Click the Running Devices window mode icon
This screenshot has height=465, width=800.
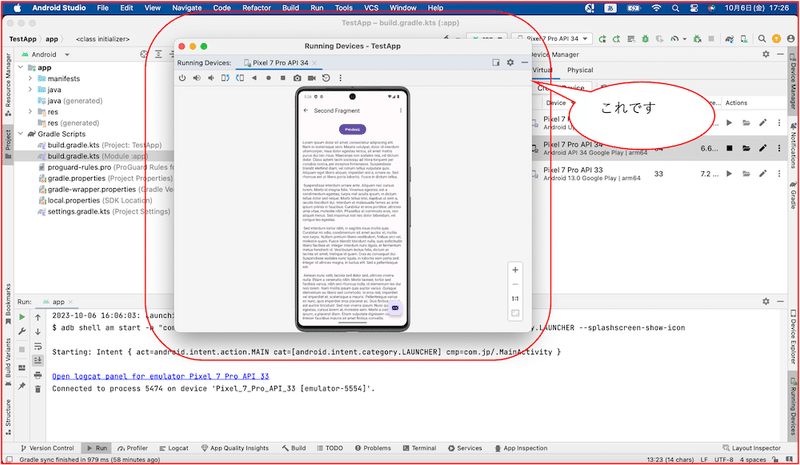(x=496, y=62)
